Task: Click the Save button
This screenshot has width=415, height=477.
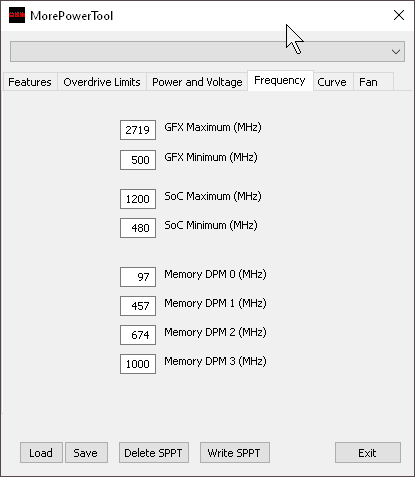Action: (86, 453)
